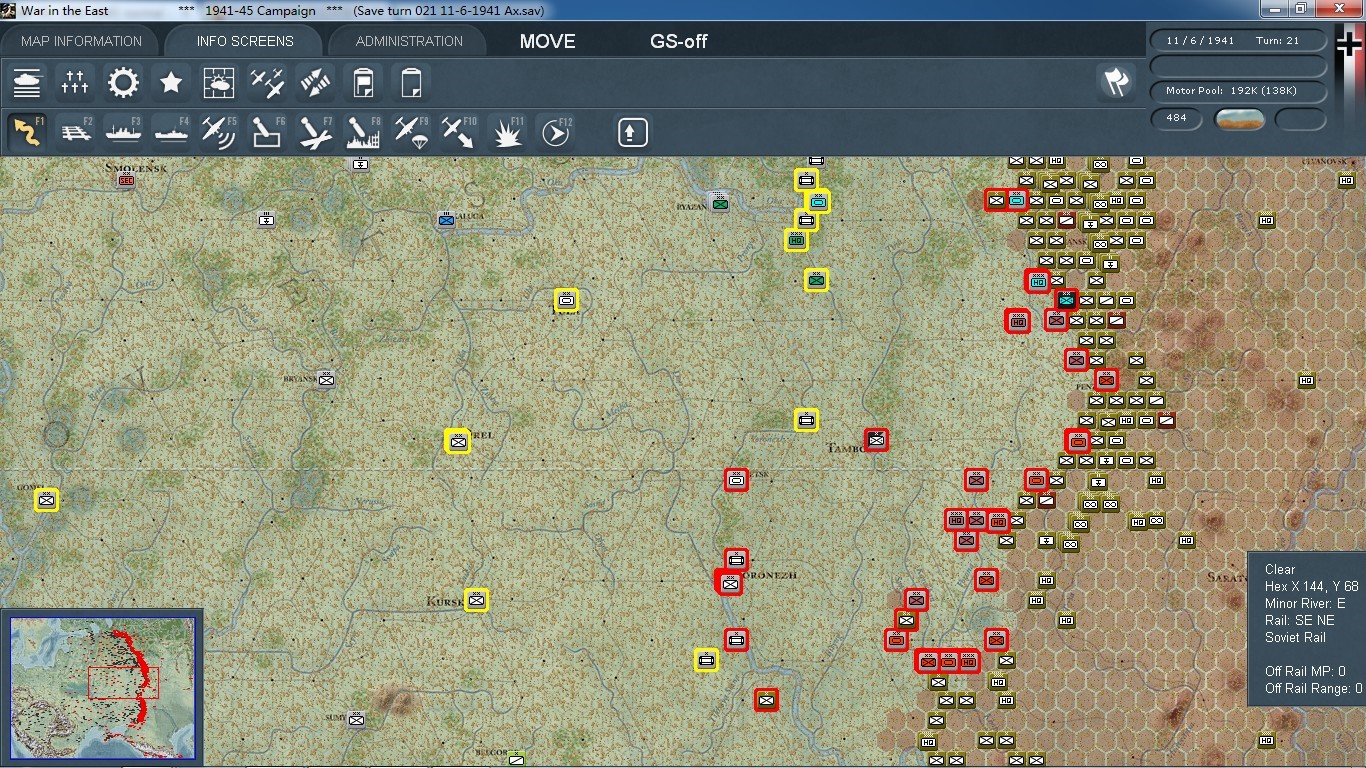
Task: Select the yellow-outlined unit at Orel
Action: [458, 441]
